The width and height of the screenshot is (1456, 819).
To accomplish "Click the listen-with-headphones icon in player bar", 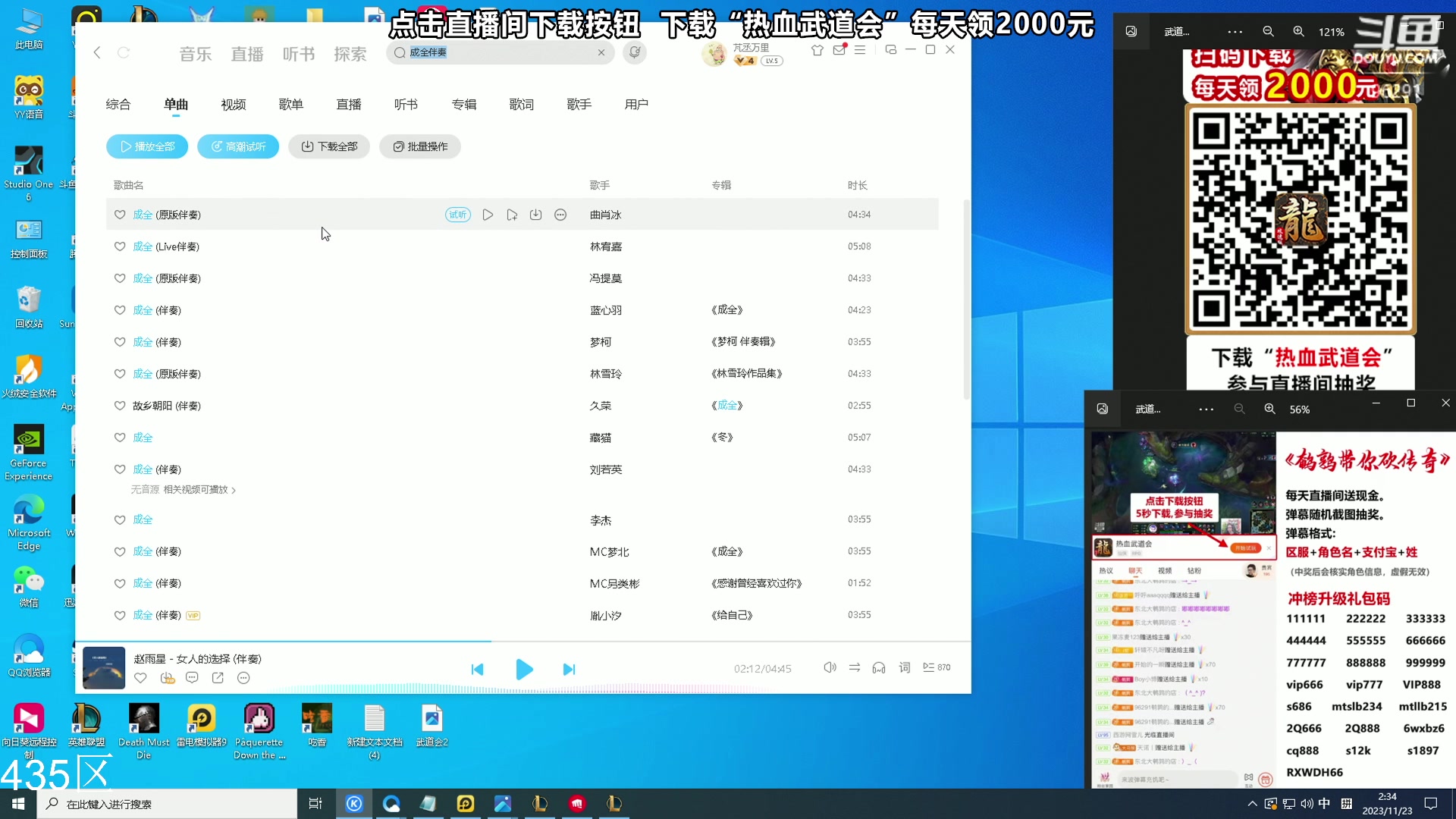I will click(x=879, y=667).
